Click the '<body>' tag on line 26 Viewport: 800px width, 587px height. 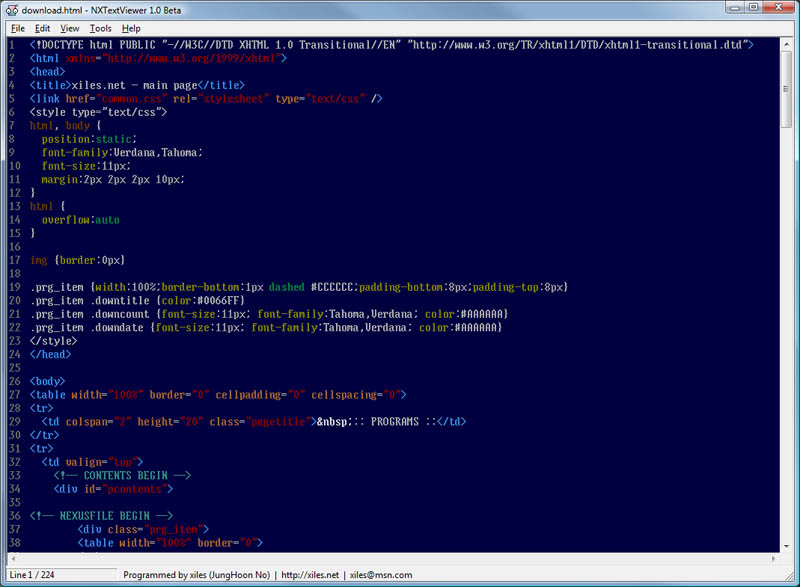pos(47,381)
